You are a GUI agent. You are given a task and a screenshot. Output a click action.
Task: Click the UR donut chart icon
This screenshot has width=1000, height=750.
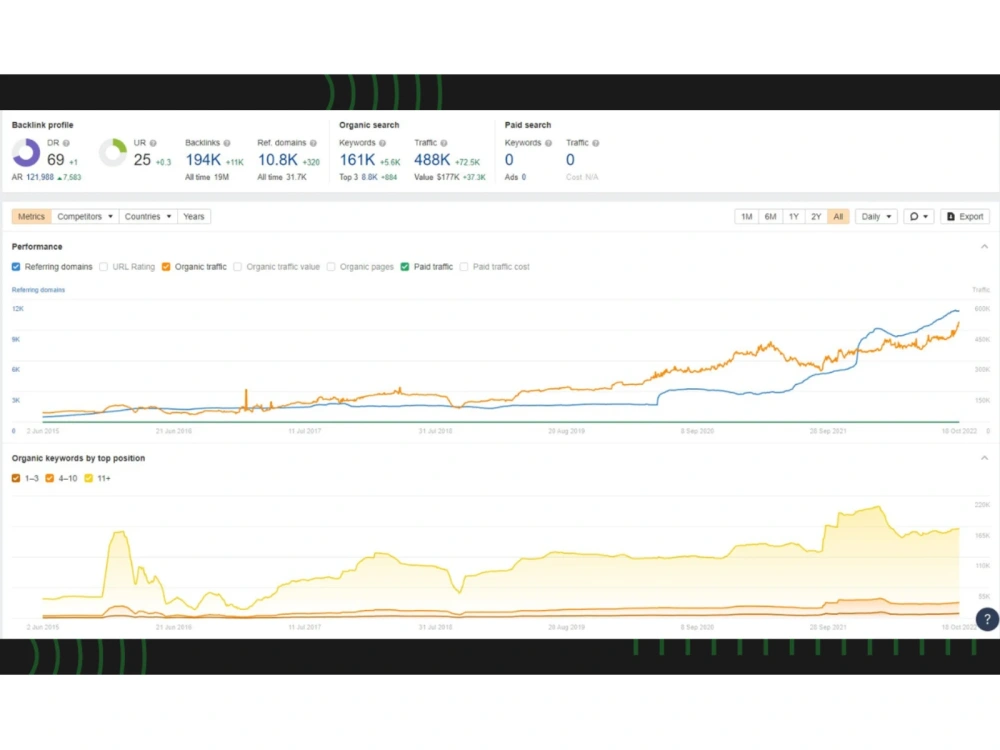(113, 153)
